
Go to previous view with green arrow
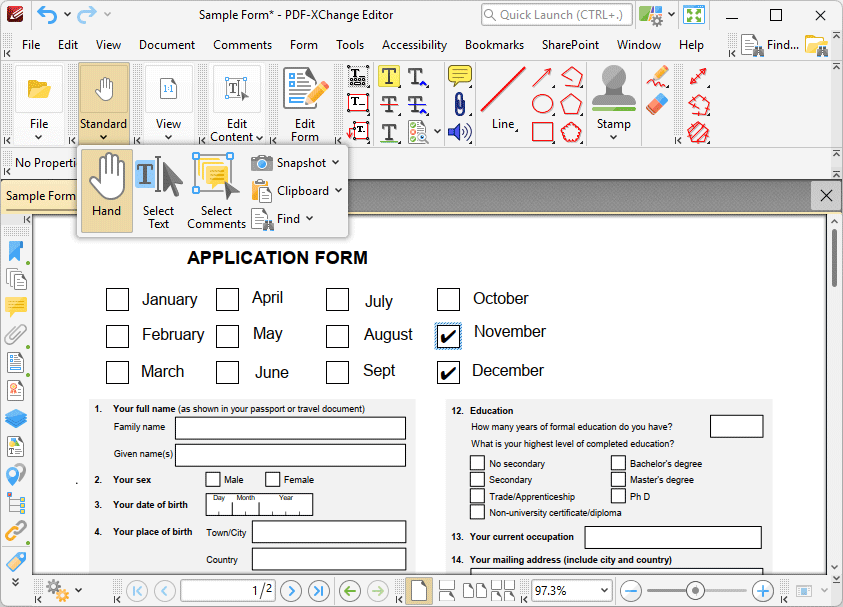(350, 591)
